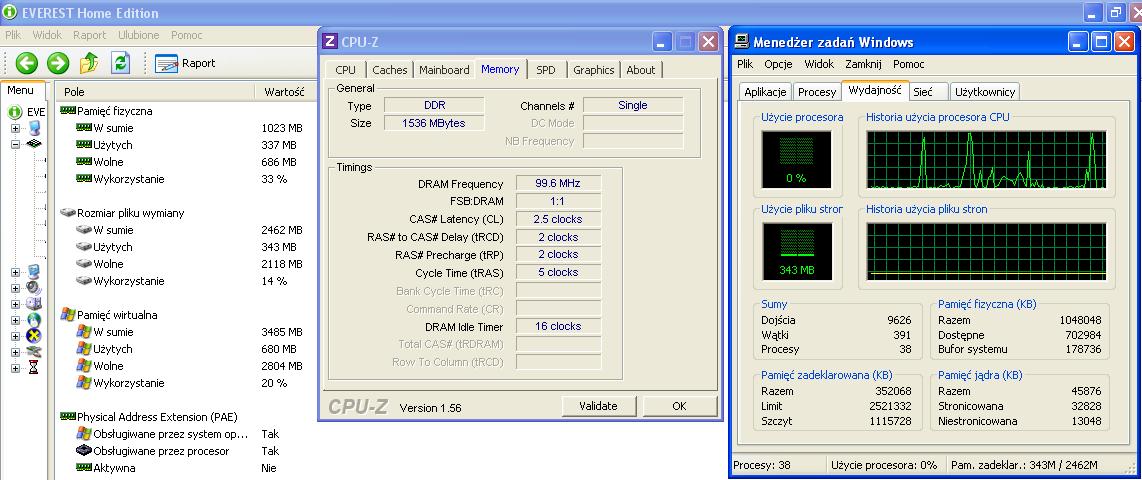Click the Size 1536 MBytes field
Viewport: 1142px width, 480px height.
pos(433,123)
